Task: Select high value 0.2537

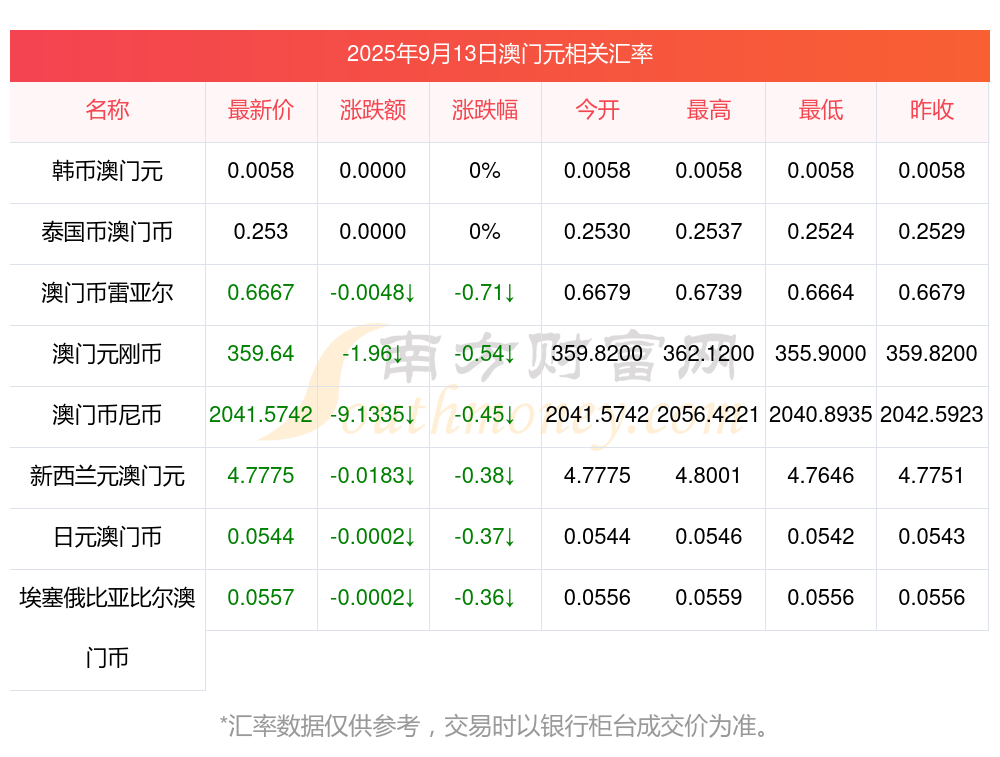Action: pos(709,232)
